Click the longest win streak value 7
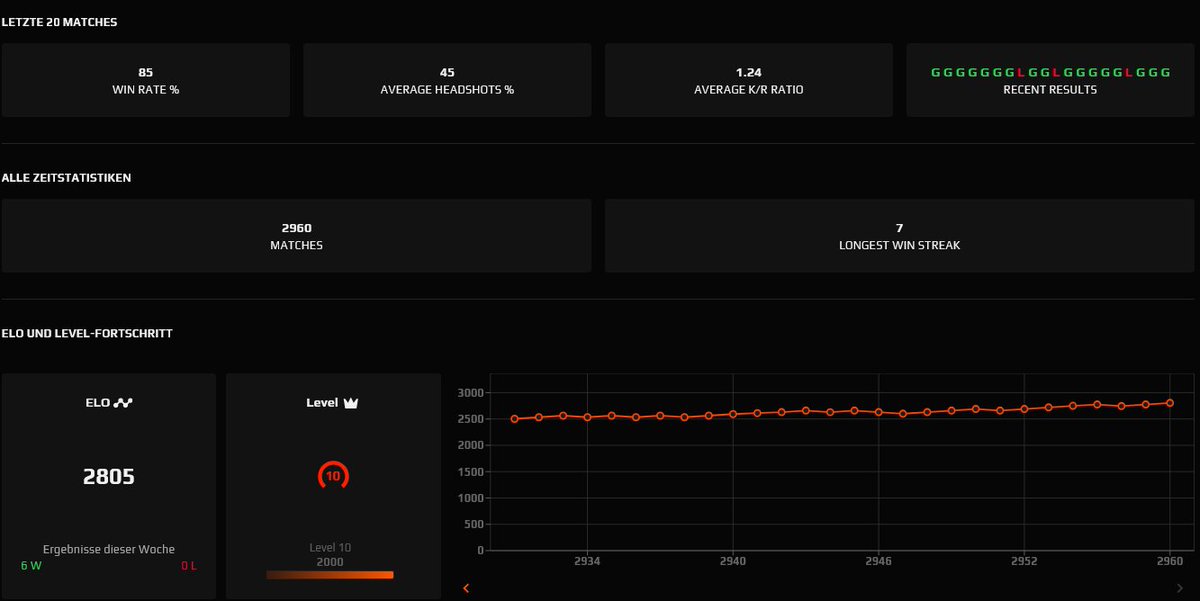This screenshot has width=1200, height=601. [x=899, y=228]
